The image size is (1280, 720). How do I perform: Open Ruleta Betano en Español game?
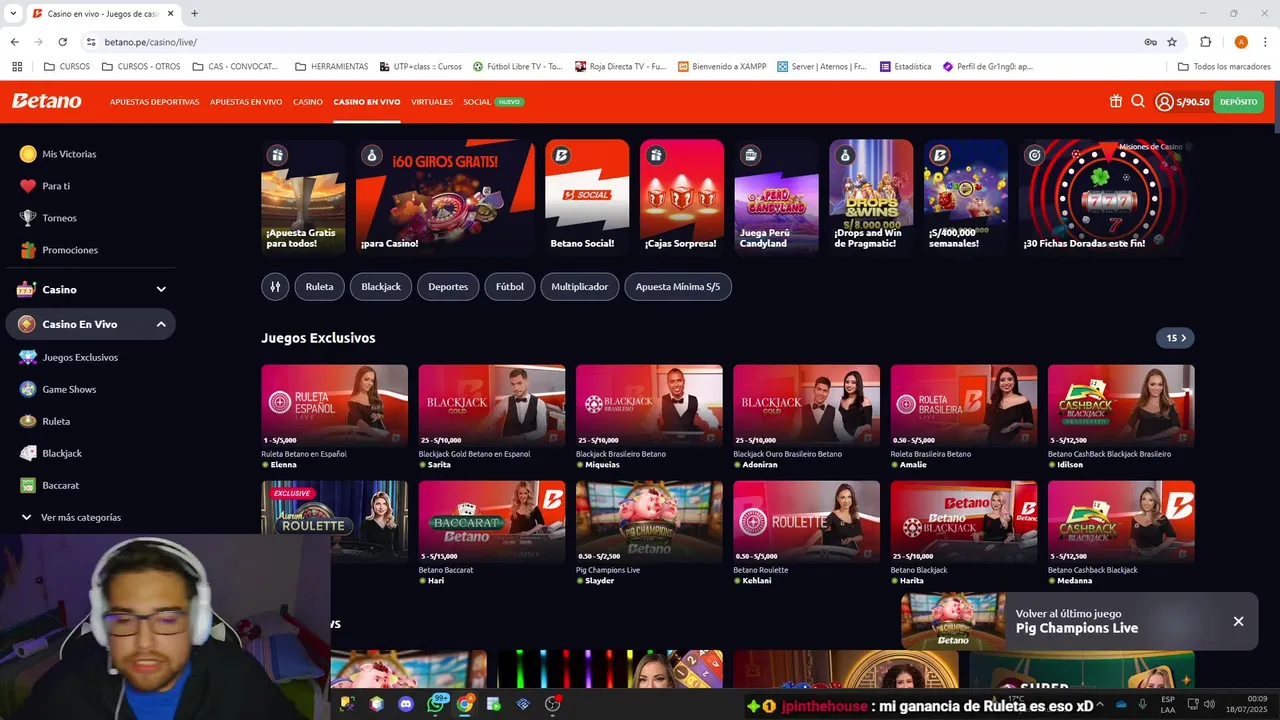pos(334,404)
